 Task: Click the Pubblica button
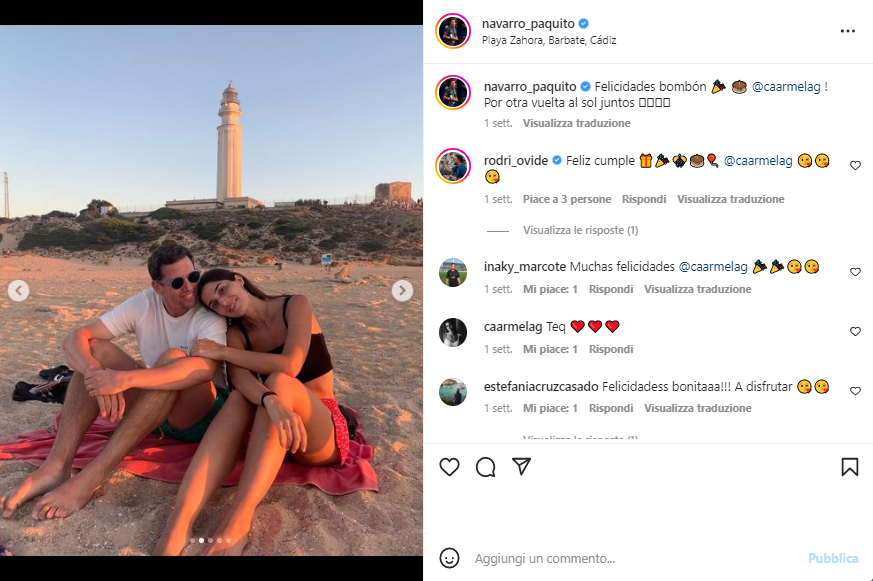tap(833, 558)
